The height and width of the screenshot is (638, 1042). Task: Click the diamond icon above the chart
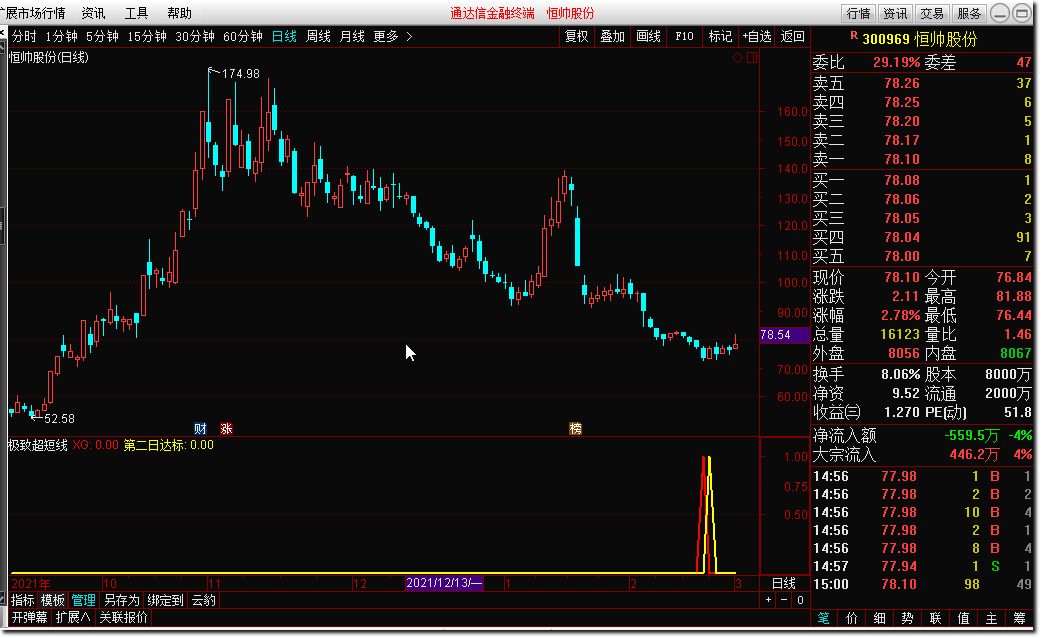737,58
